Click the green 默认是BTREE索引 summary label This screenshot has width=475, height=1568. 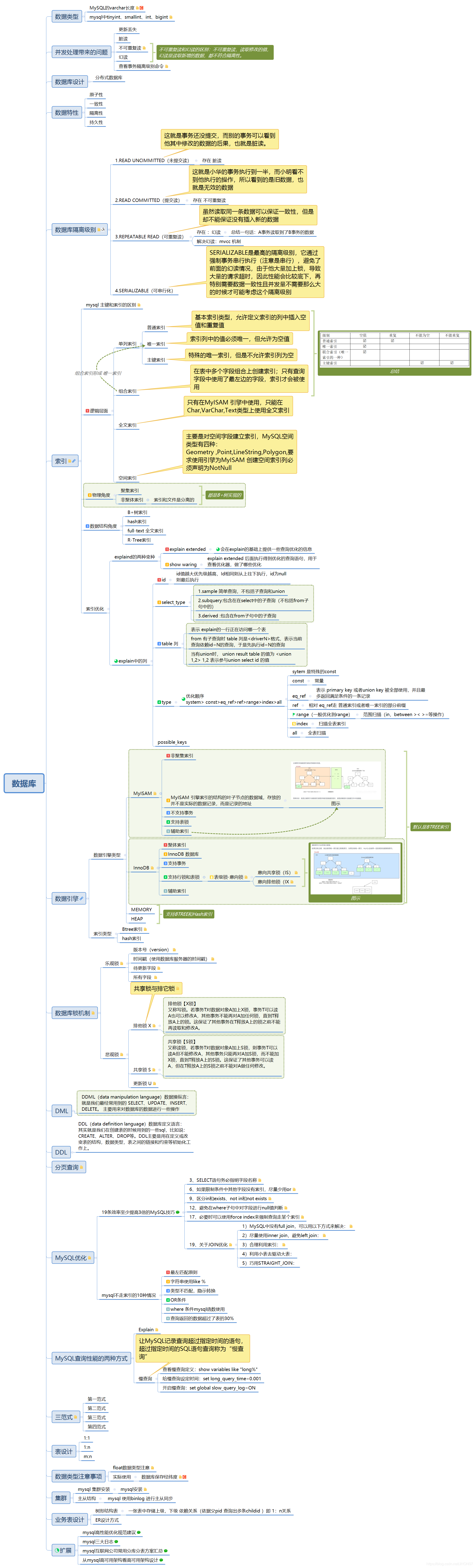[x=430, y=827]
